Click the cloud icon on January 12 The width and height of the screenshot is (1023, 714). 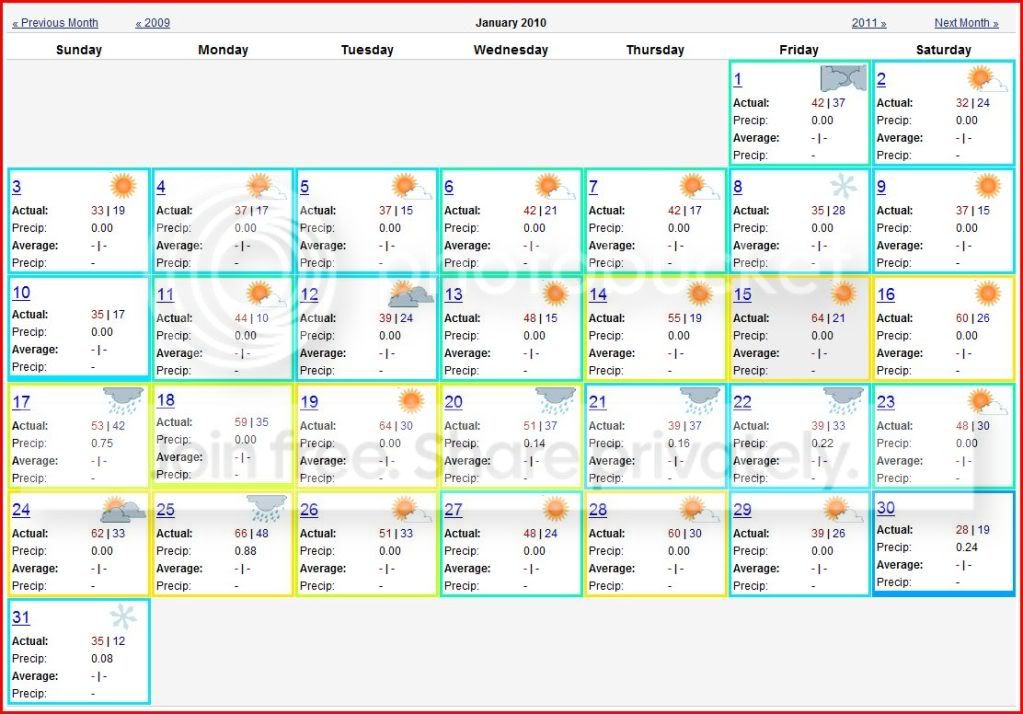point(411,294)
